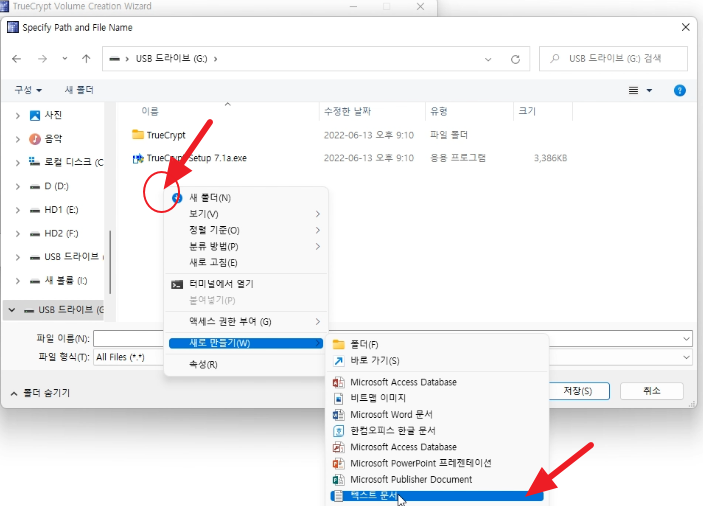The height and width of the screenshot is (506, 703).
Task: Go up one folder level
Action: (x=86, y=59)
